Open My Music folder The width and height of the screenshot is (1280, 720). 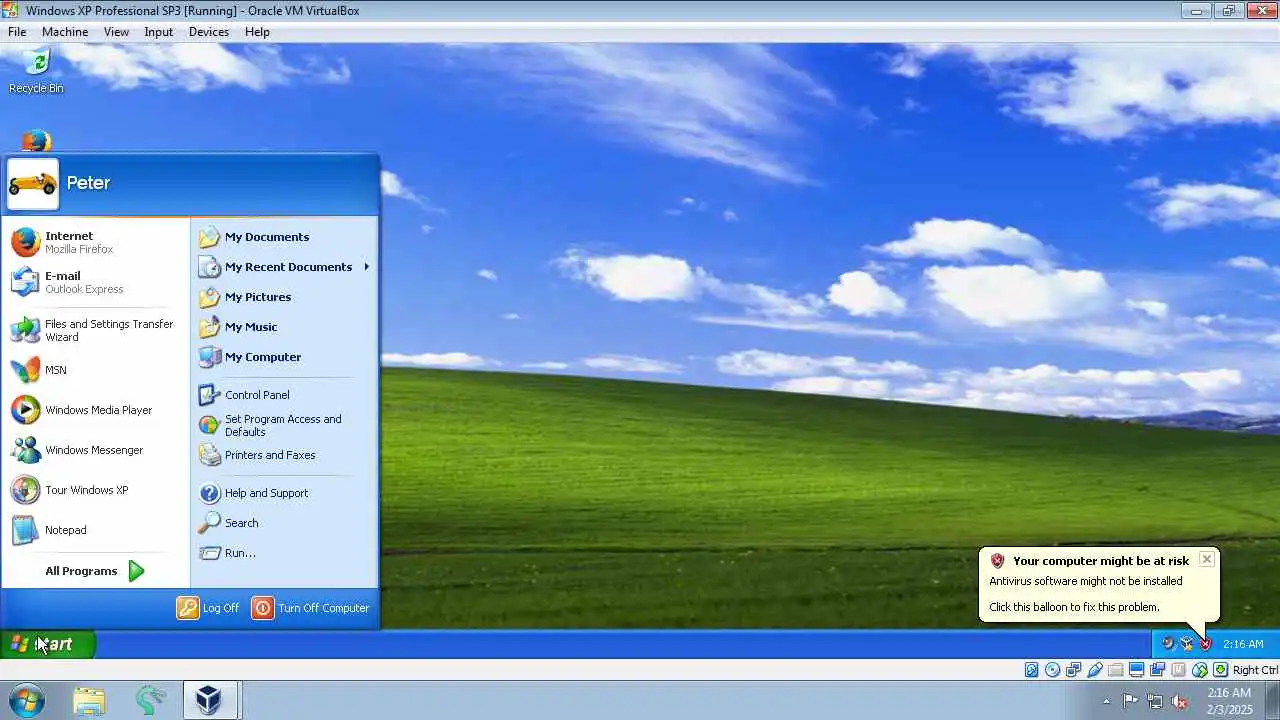pyautogui.click(x=284, y=327)
